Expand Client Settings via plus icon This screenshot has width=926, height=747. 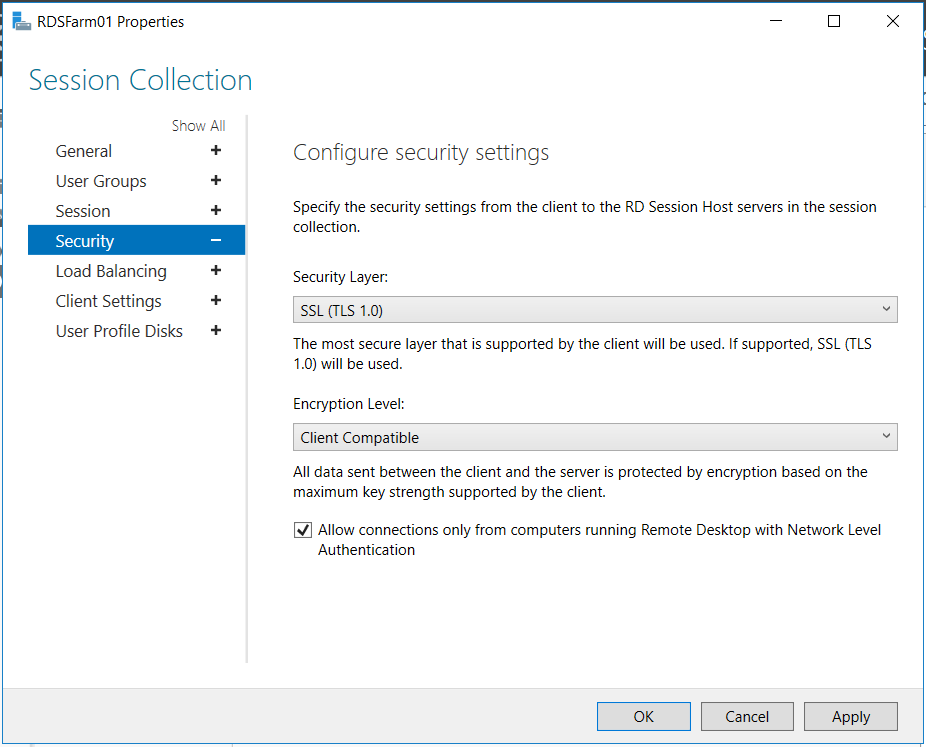pyautogui.click(x=216, y=301)
